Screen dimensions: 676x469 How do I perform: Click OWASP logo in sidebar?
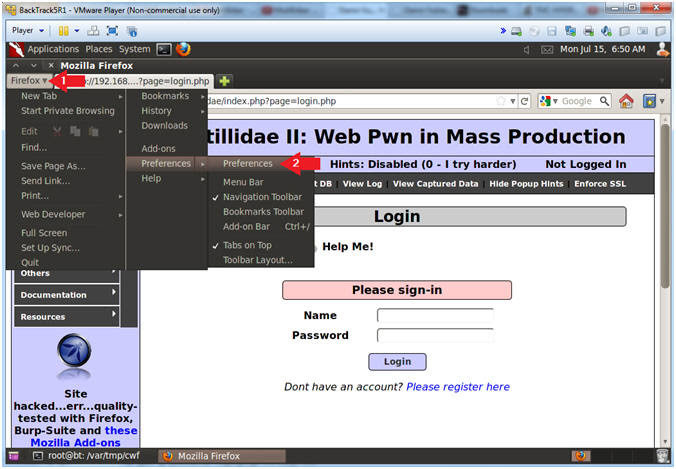(x=74, y=351)
